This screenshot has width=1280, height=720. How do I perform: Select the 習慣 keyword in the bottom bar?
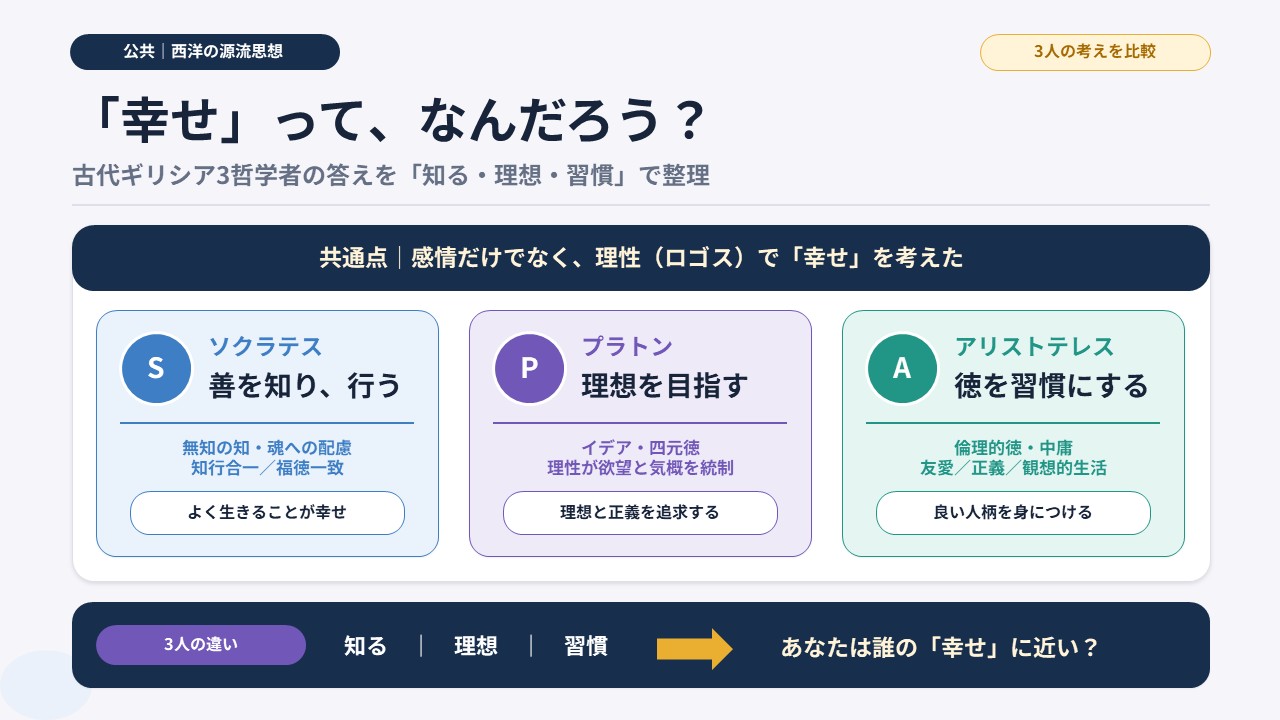(x=586, y=646)
